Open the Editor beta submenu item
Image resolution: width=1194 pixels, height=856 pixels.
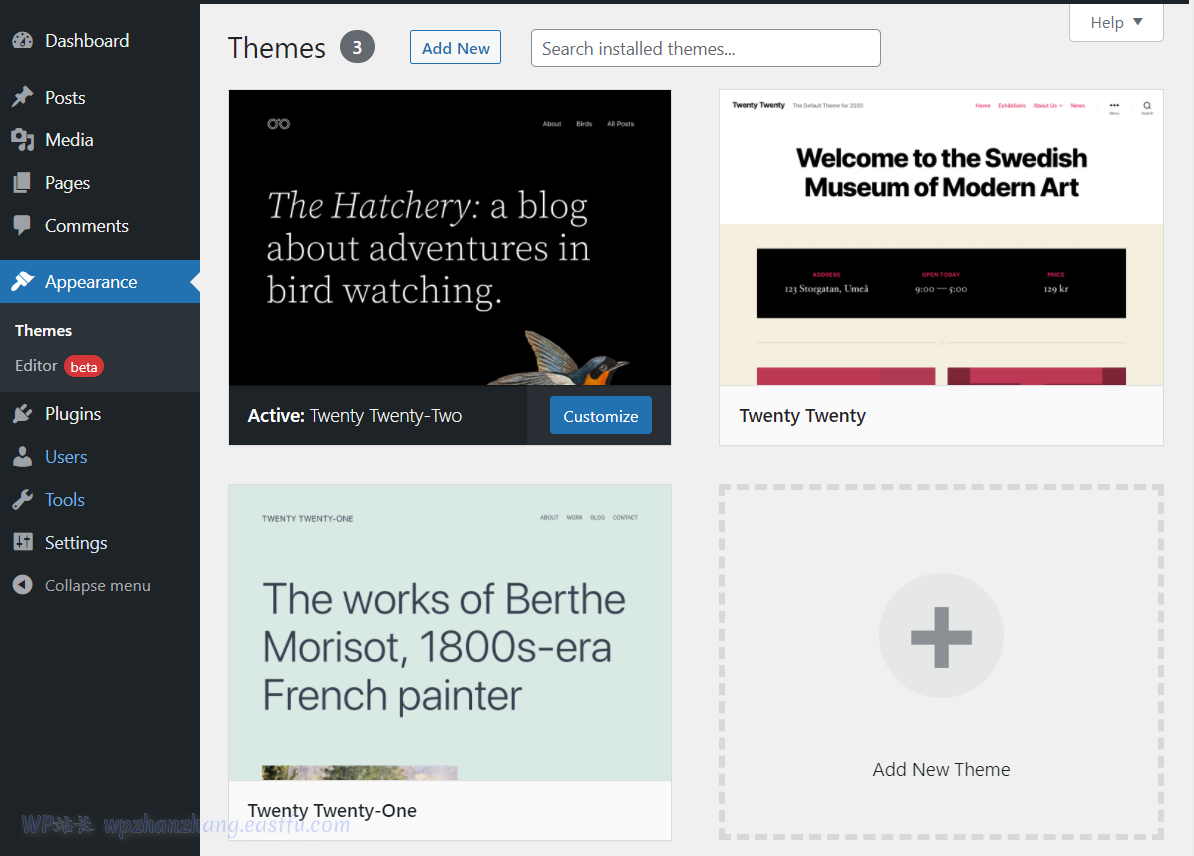pos(59,366)
